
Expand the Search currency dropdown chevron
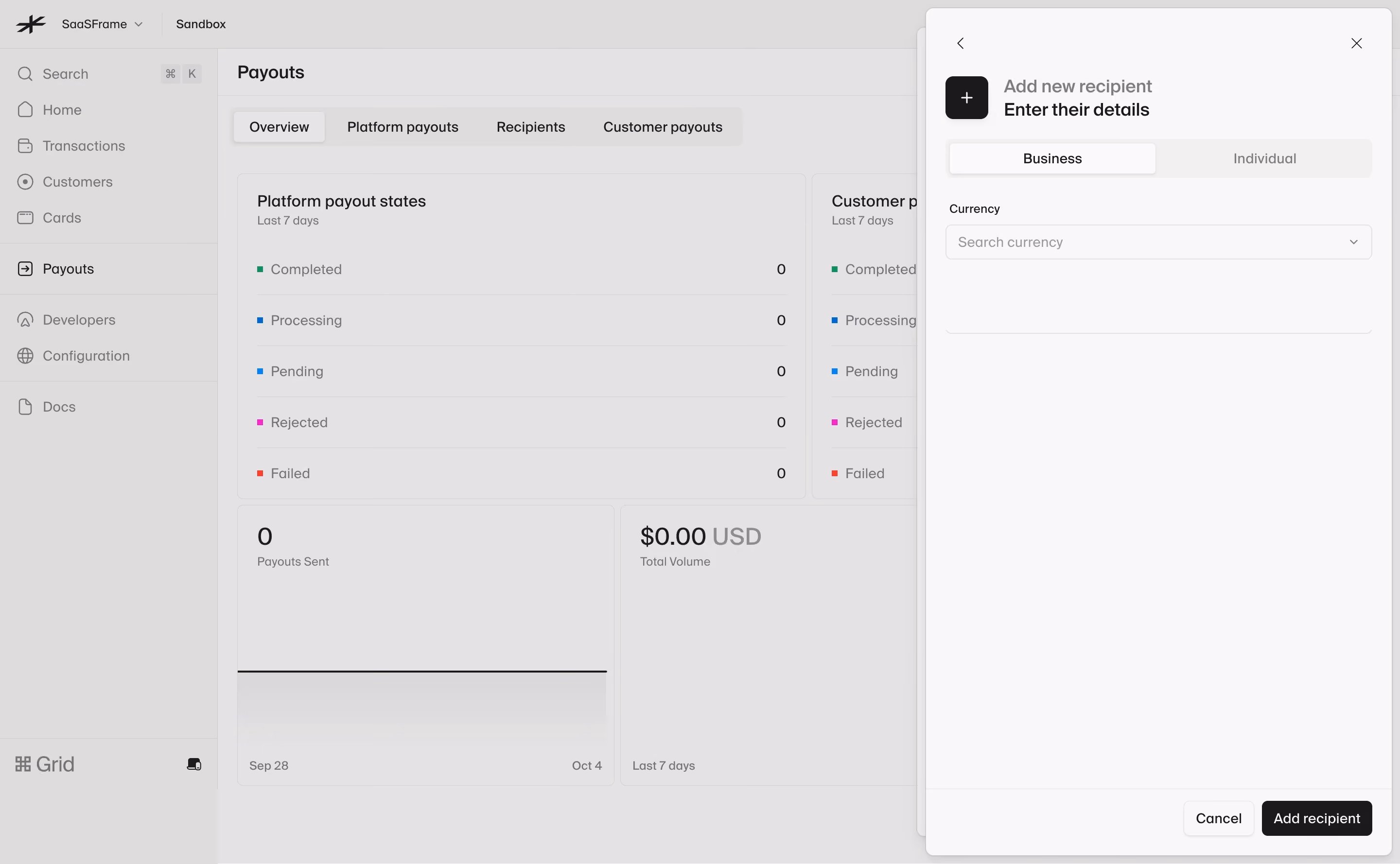tap(1354, 242)
